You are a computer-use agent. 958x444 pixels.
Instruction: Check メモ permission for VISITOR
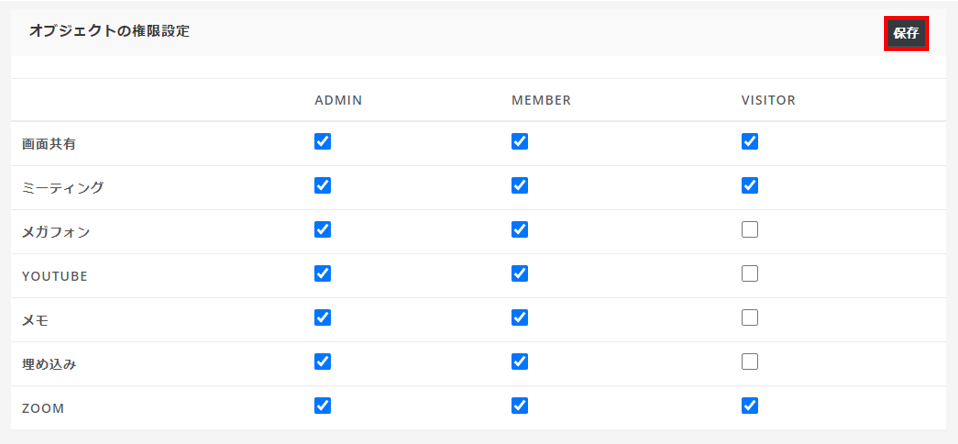(750, 318)
